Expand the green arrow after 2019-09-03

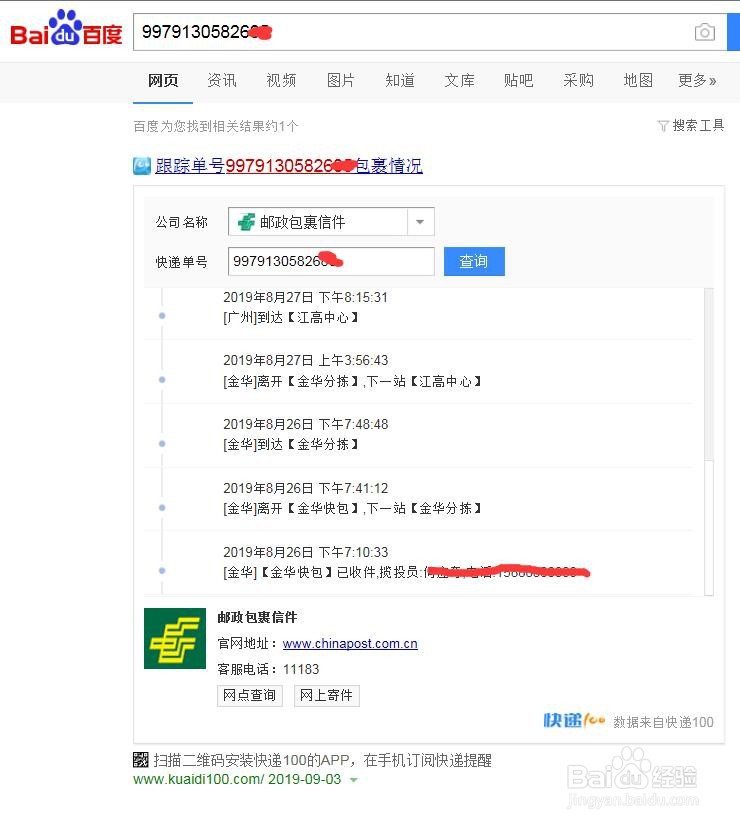[x=354, y=780]
